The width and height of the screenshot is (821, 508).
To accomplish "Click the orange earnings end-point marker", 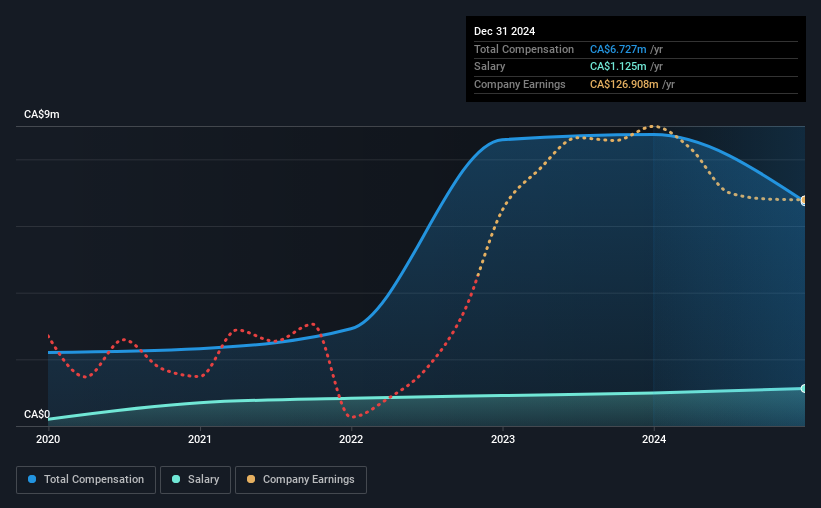I will tap(804, 201).
